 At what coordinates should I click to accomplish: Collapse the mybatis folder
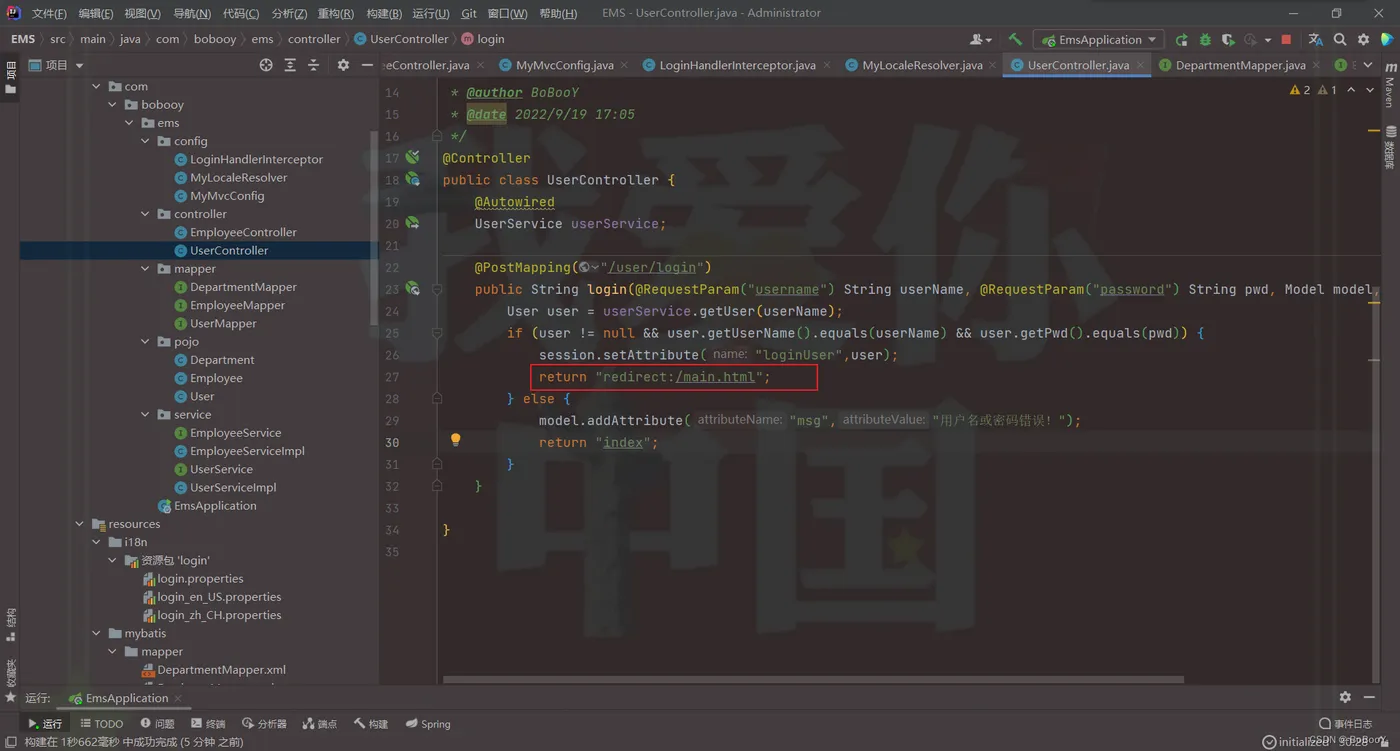click(97, 633)
